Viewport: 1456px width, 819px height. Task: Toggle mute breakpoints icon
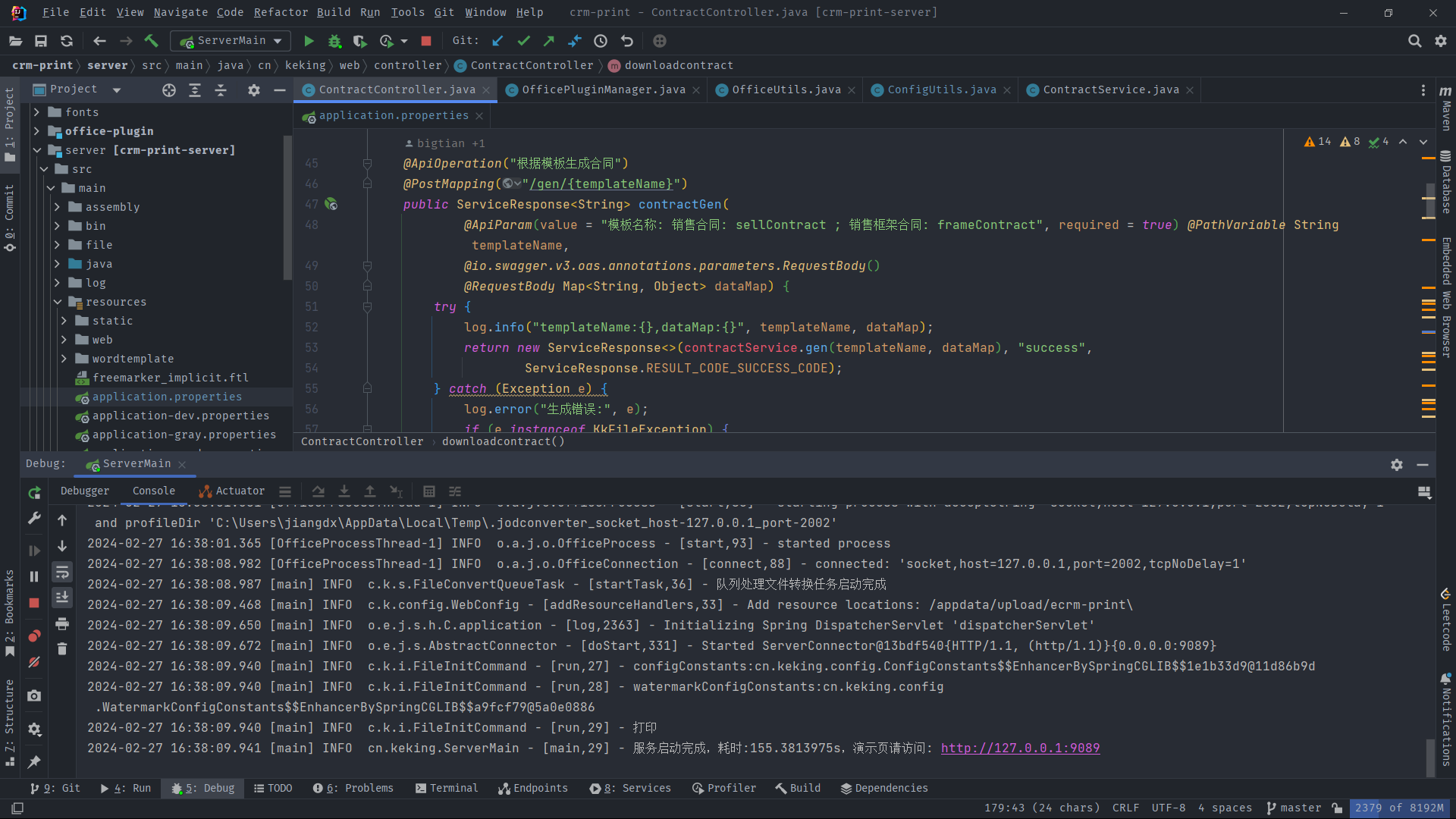[x=34, y=662]
